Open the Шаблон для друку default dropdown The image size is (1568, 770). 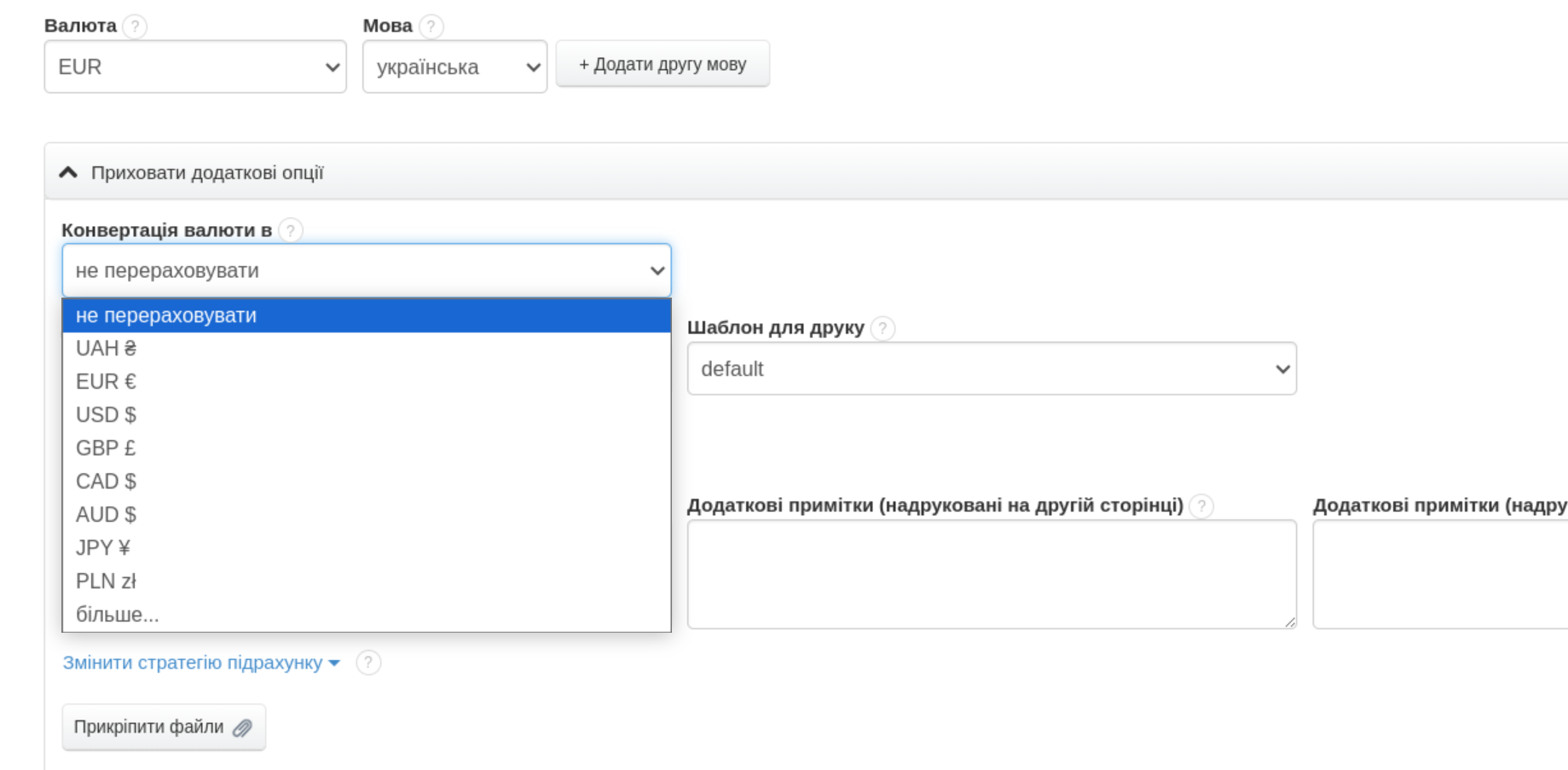point(992,369)
